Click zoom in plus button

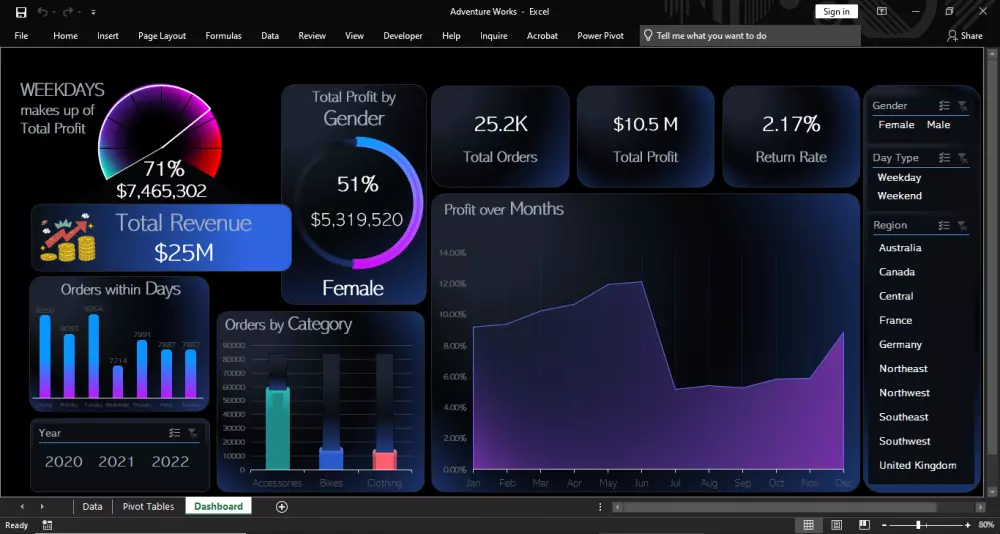pyautogui.click(x=967, y=525)
